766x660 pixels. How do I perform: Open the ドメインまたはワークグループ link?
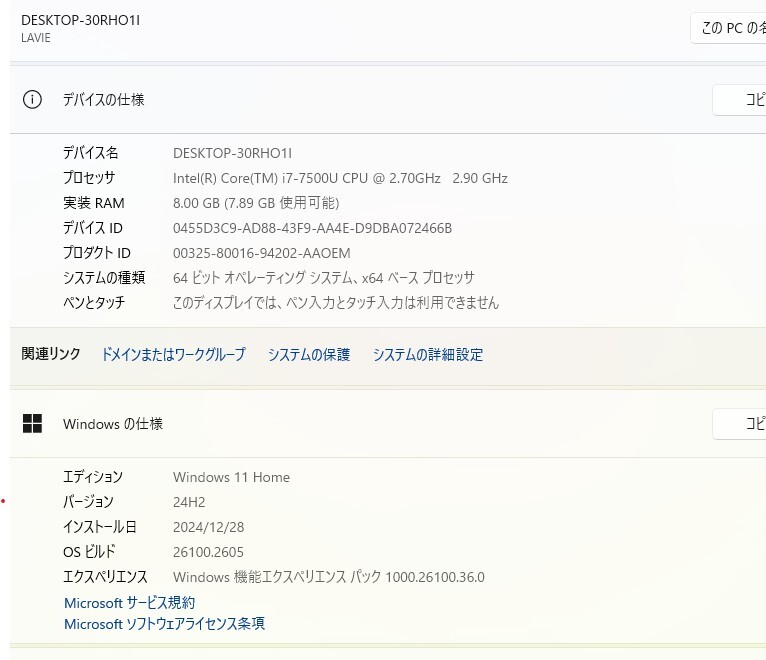(x=173, y=354)
